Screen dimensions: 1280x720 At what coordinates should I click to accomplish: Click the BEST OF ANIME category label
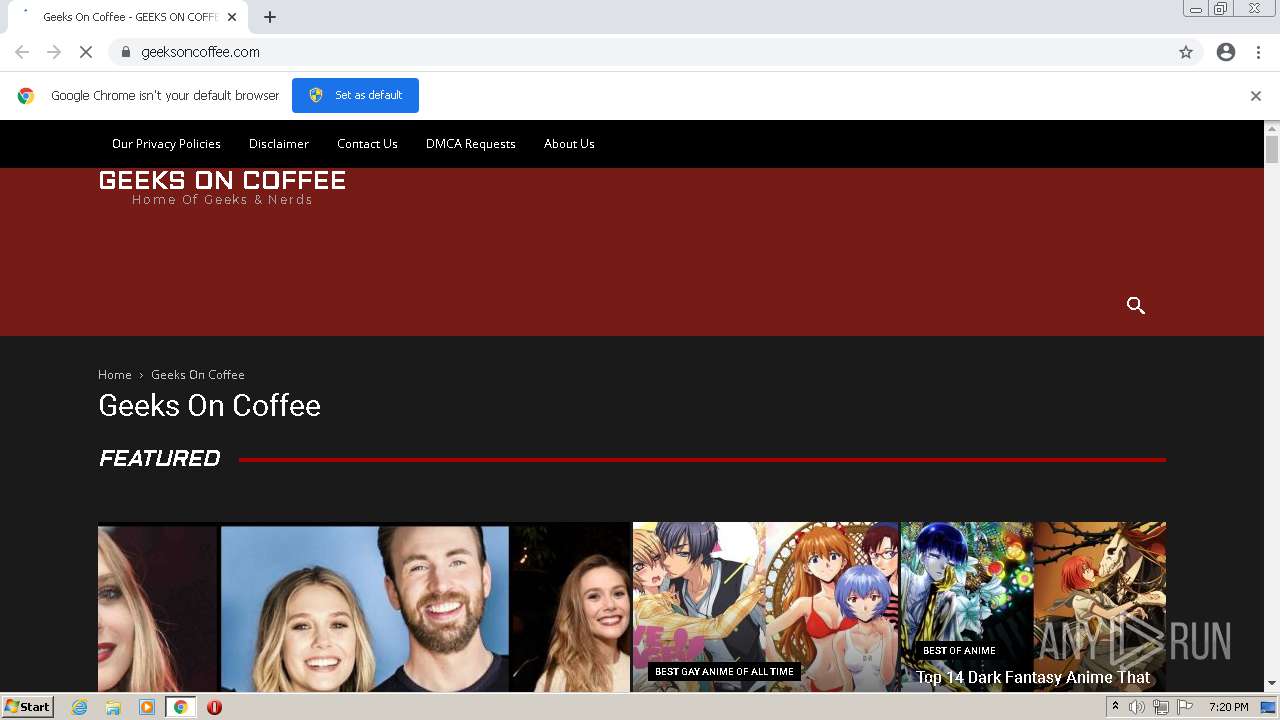[959, 651]
